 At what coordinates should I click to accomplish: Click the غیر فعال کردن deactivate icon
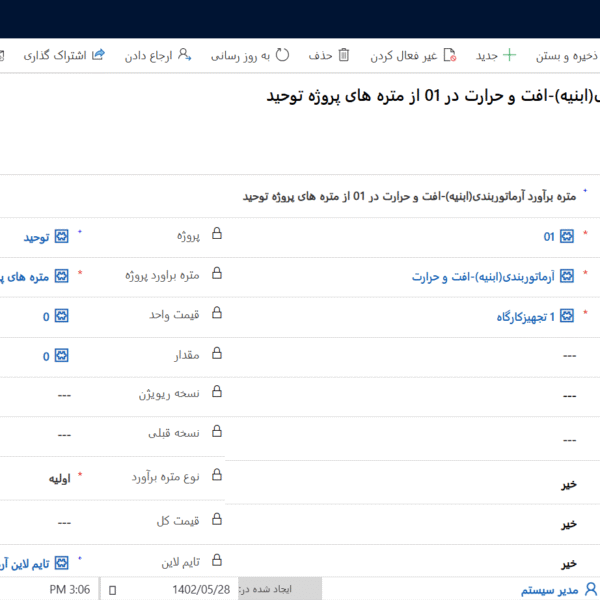click(x=450, y=55)
